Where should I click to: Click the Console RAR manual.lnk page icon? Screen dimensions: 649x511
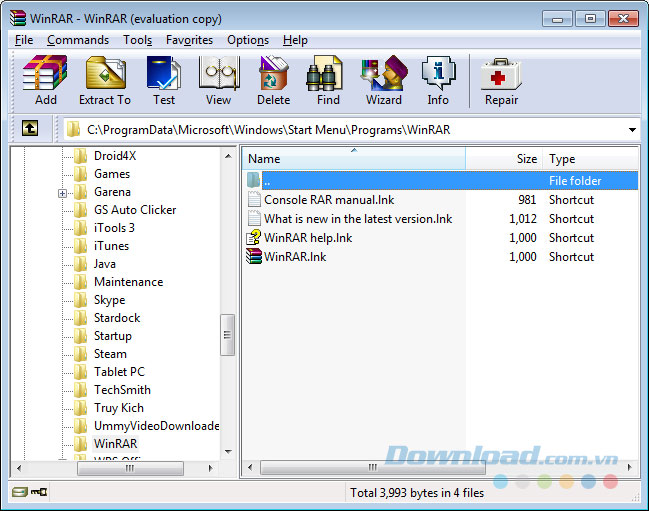point(254,199)
